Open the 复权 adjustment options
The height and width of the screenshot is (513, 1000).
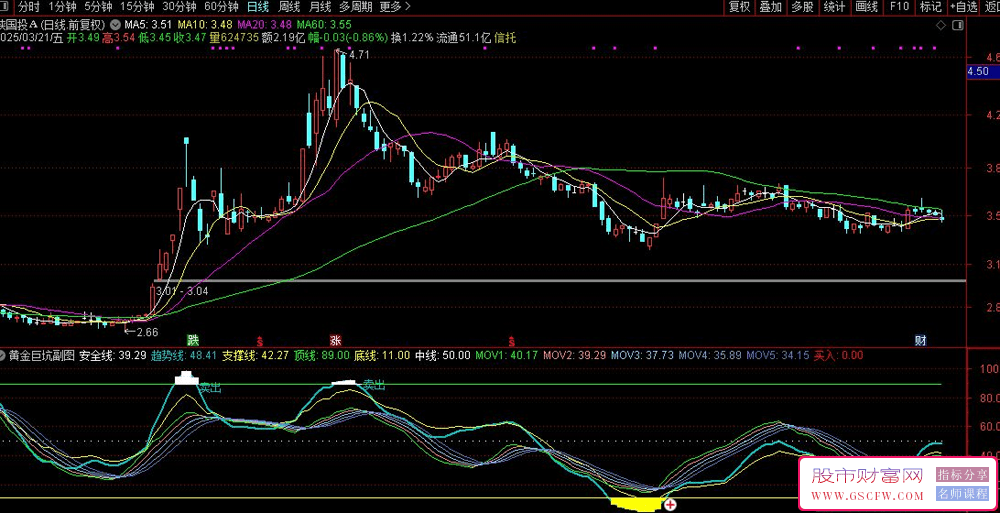pyautogui.click(x=740, y=7)
